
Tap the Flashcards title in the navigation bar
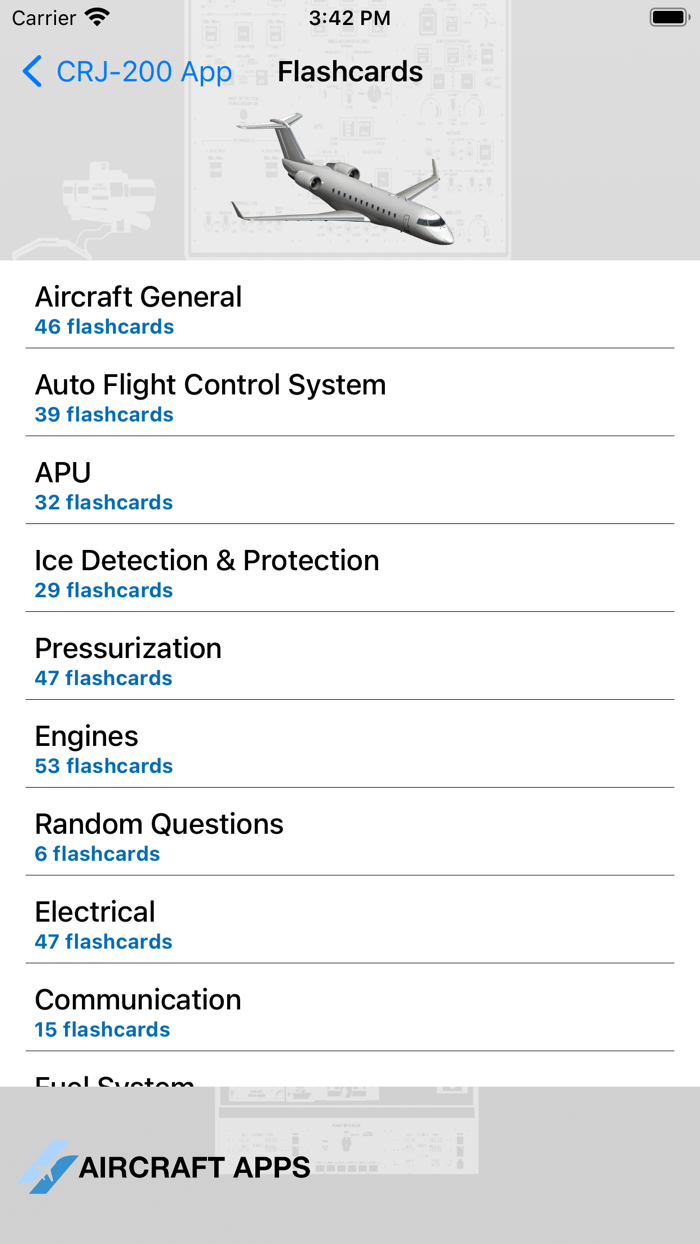coord(349,71)
